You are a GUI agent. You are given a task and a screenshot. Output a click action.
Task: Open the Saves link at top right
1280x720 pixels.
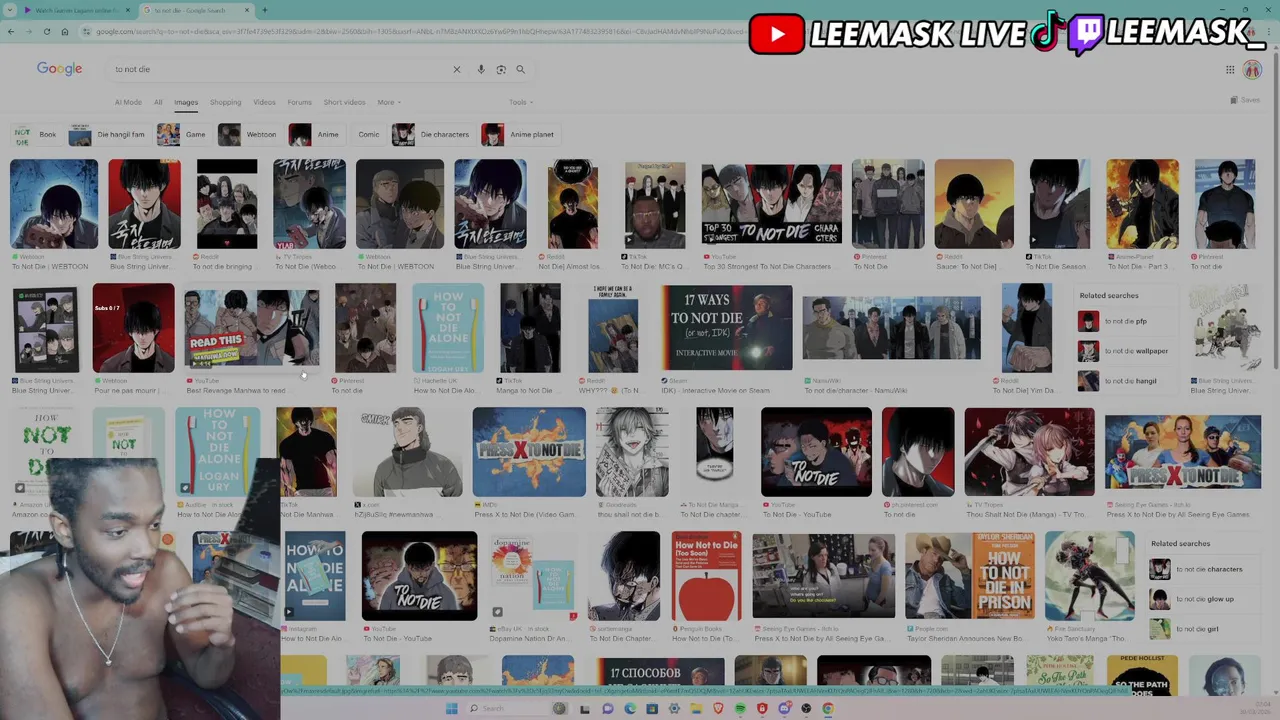(x=1245, y=100)
